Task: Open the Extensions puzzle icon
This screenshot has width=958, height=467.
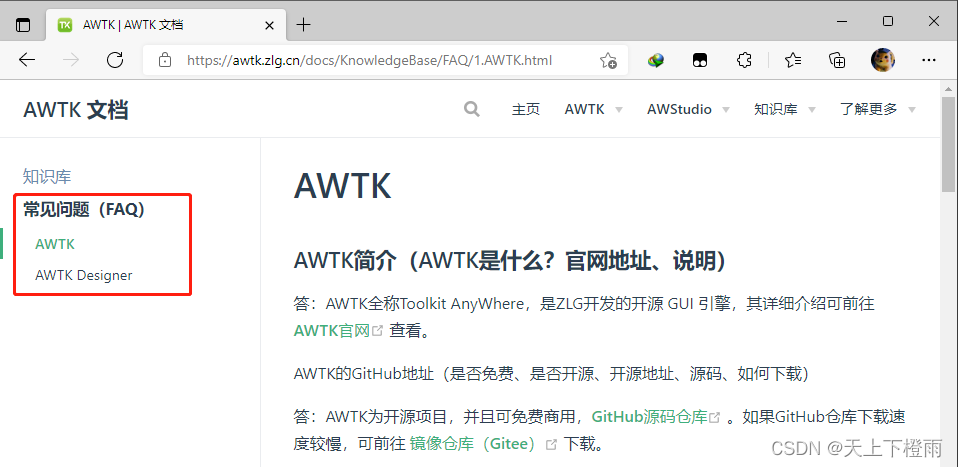Action: [x=744, y=60]
